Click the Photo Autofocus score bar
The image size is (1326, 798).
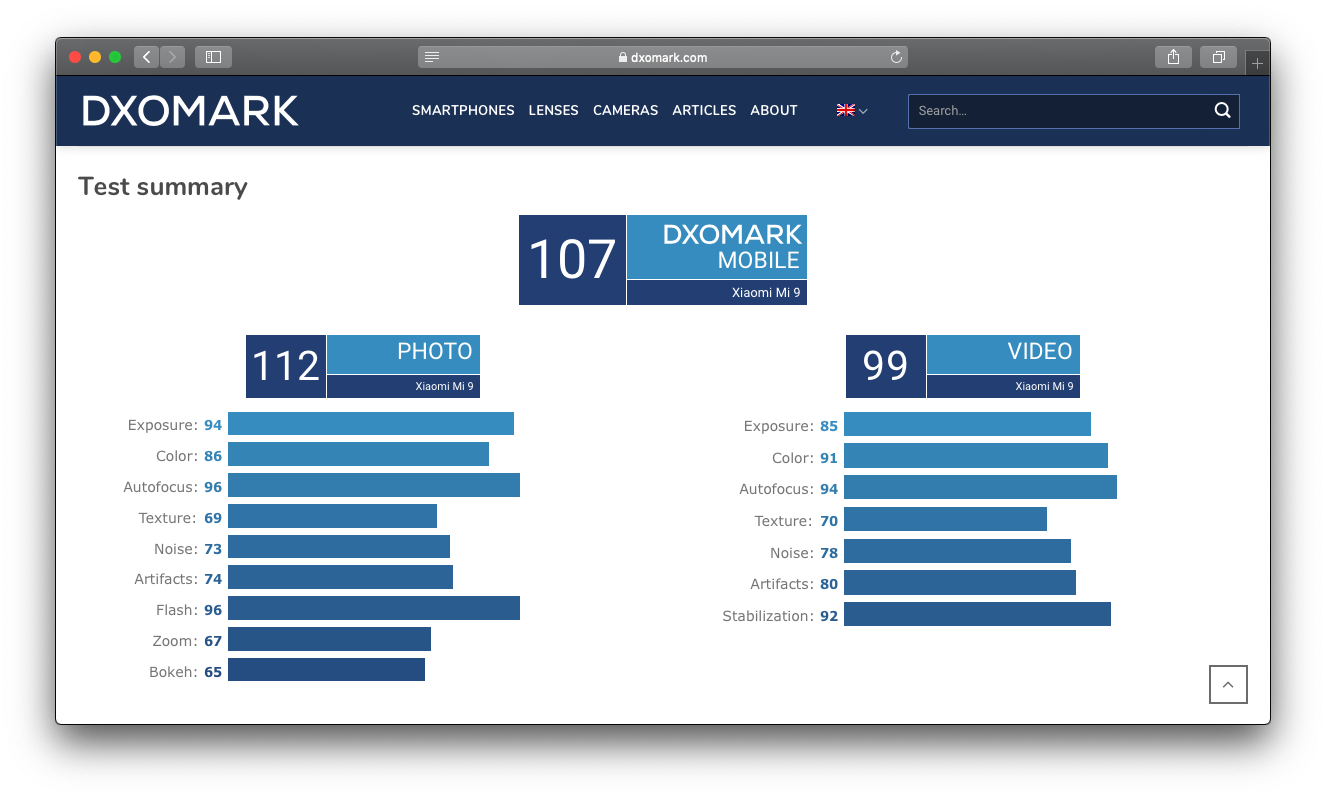pos(373,486)
